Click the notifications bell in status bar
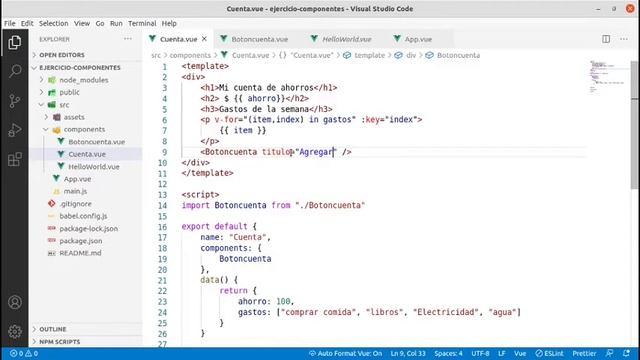640x360 pixels. point(627,353)
